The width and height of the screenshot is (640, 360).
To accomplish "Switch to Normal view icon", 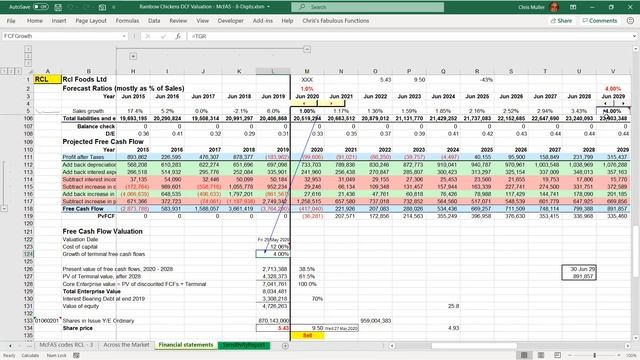I will point(524,355).
